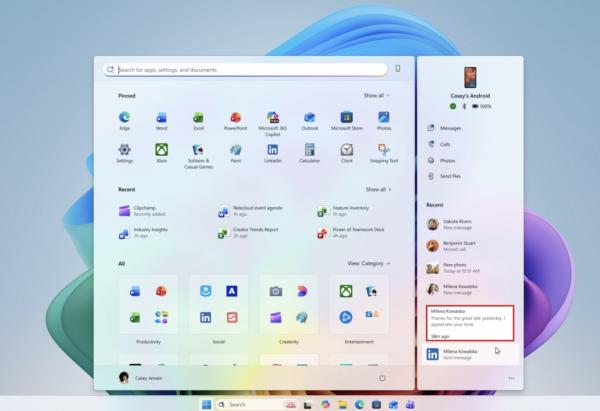Launch Xbox in the Entertainment folder
The height and width of the screenshot is (411, 600).
point(346,292)
